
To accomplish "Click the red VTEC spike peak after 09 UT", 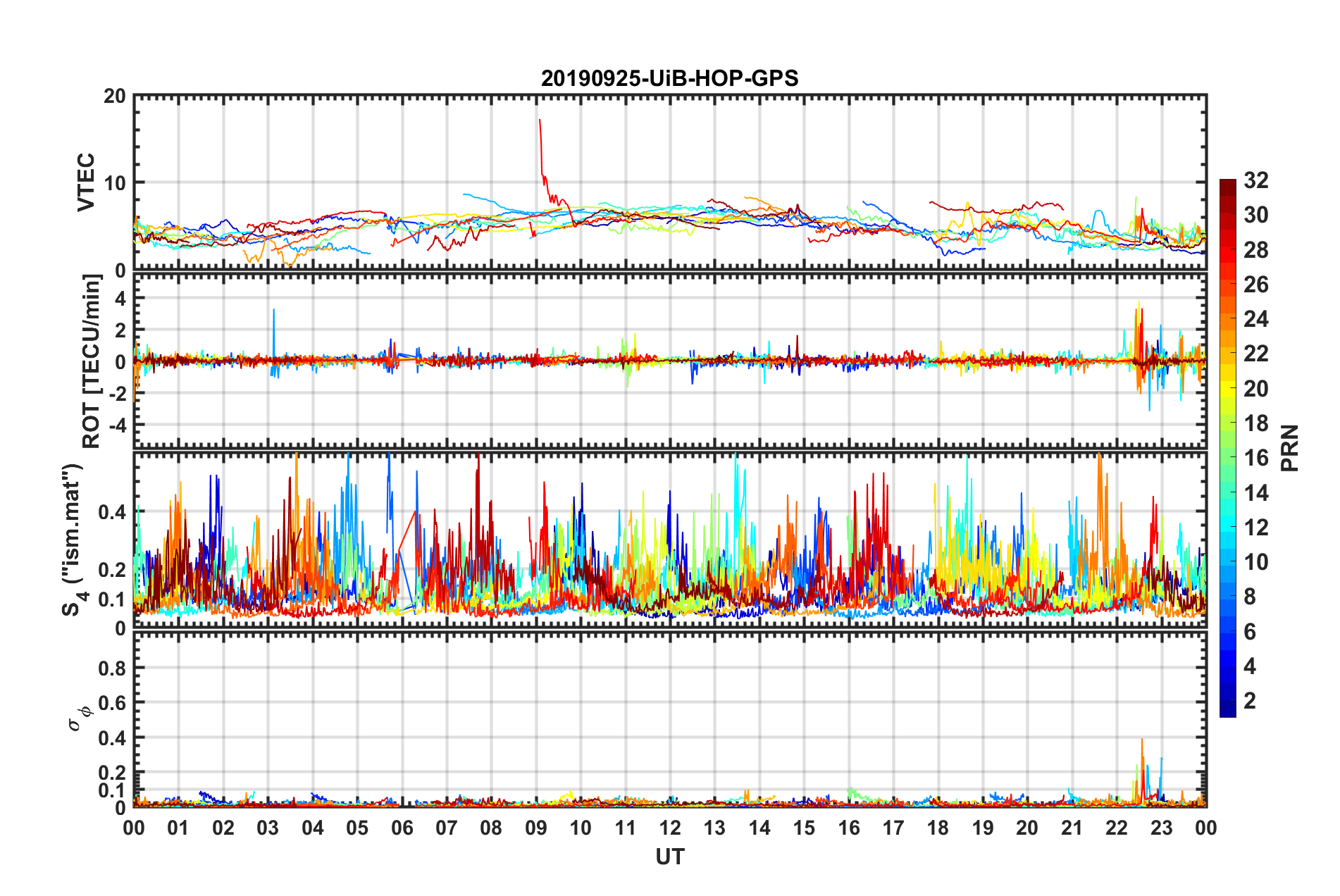I will click(x=540, y=121).
